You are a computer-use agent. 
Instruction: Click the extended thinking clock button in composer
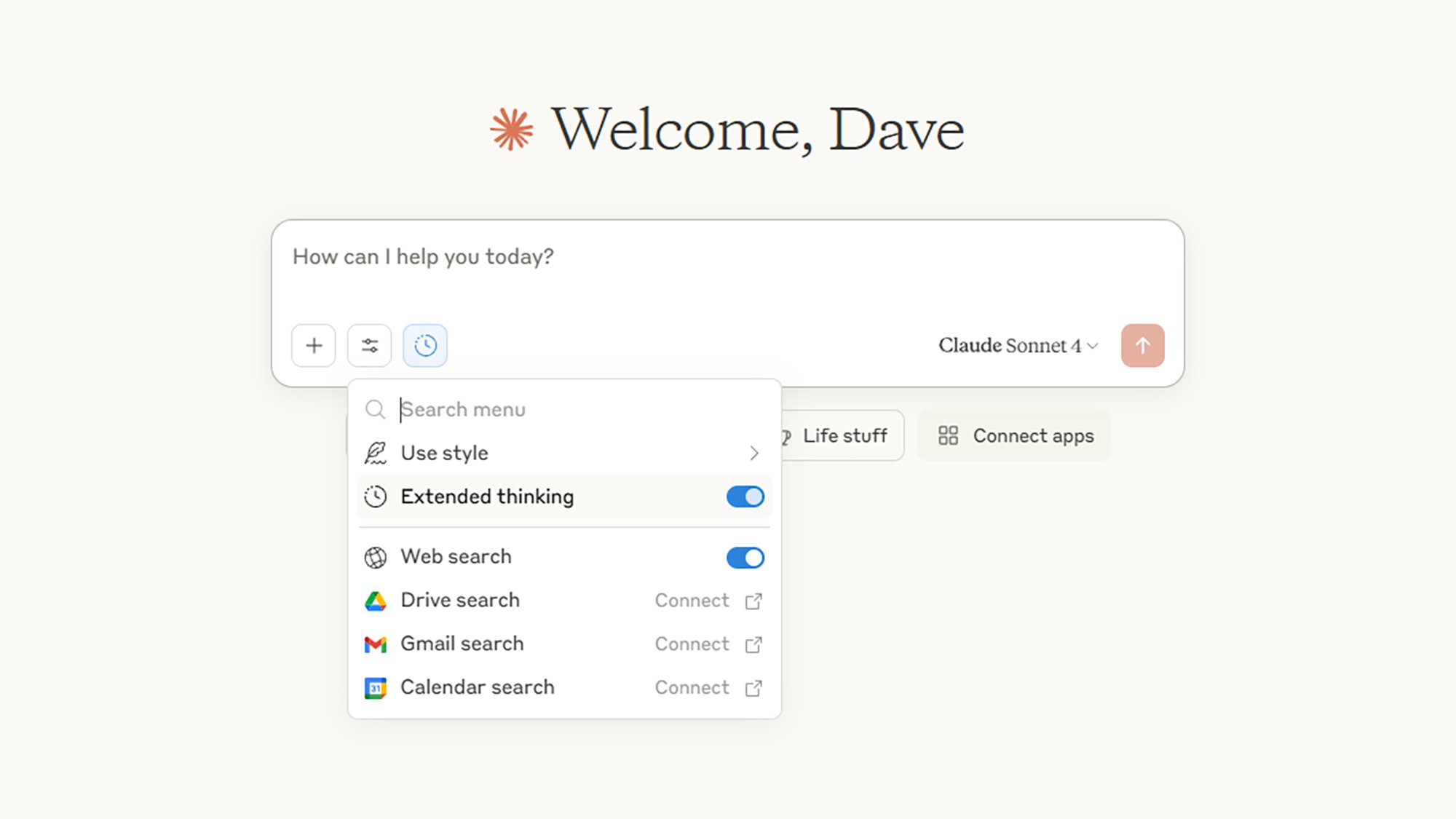425,345
